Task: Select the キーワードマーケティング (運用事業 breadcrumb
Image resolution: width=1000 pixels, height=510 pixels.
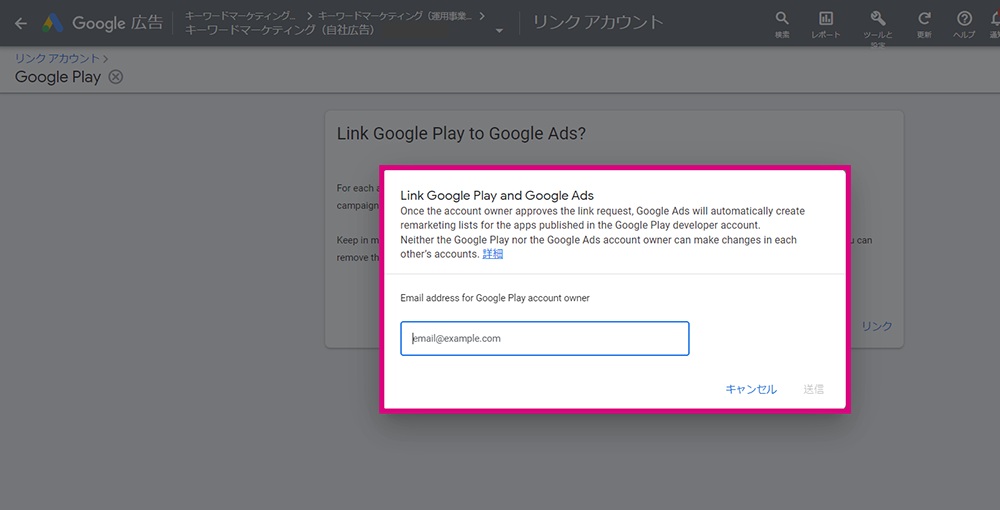Action: (x=395, y=16)
